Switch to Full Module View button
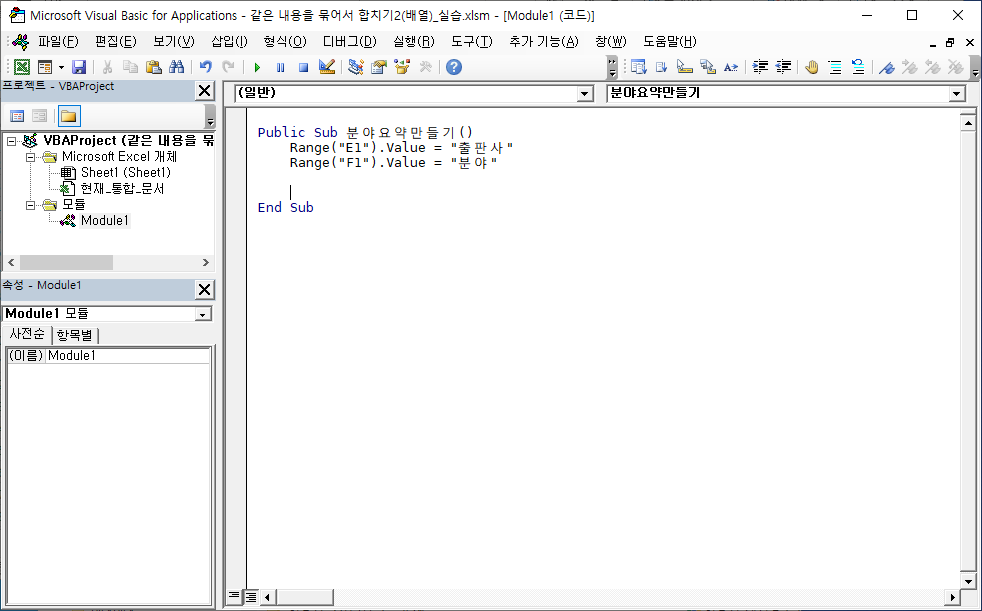The image size is (982, 611). click(x=251, y=597)
